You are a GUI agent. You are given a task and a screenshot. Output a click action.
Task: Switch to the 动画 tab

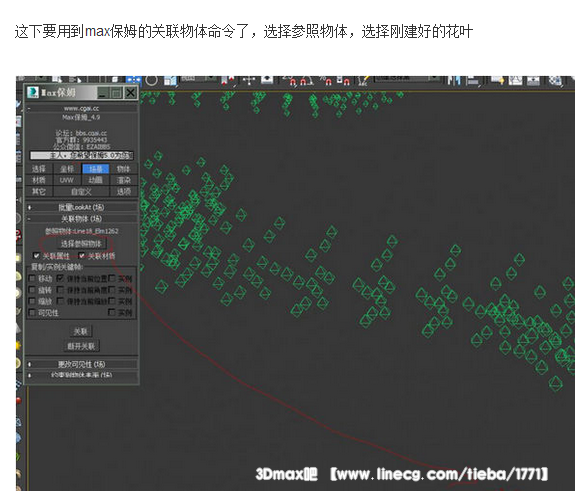pyautogui.click(x=96, y=180)
